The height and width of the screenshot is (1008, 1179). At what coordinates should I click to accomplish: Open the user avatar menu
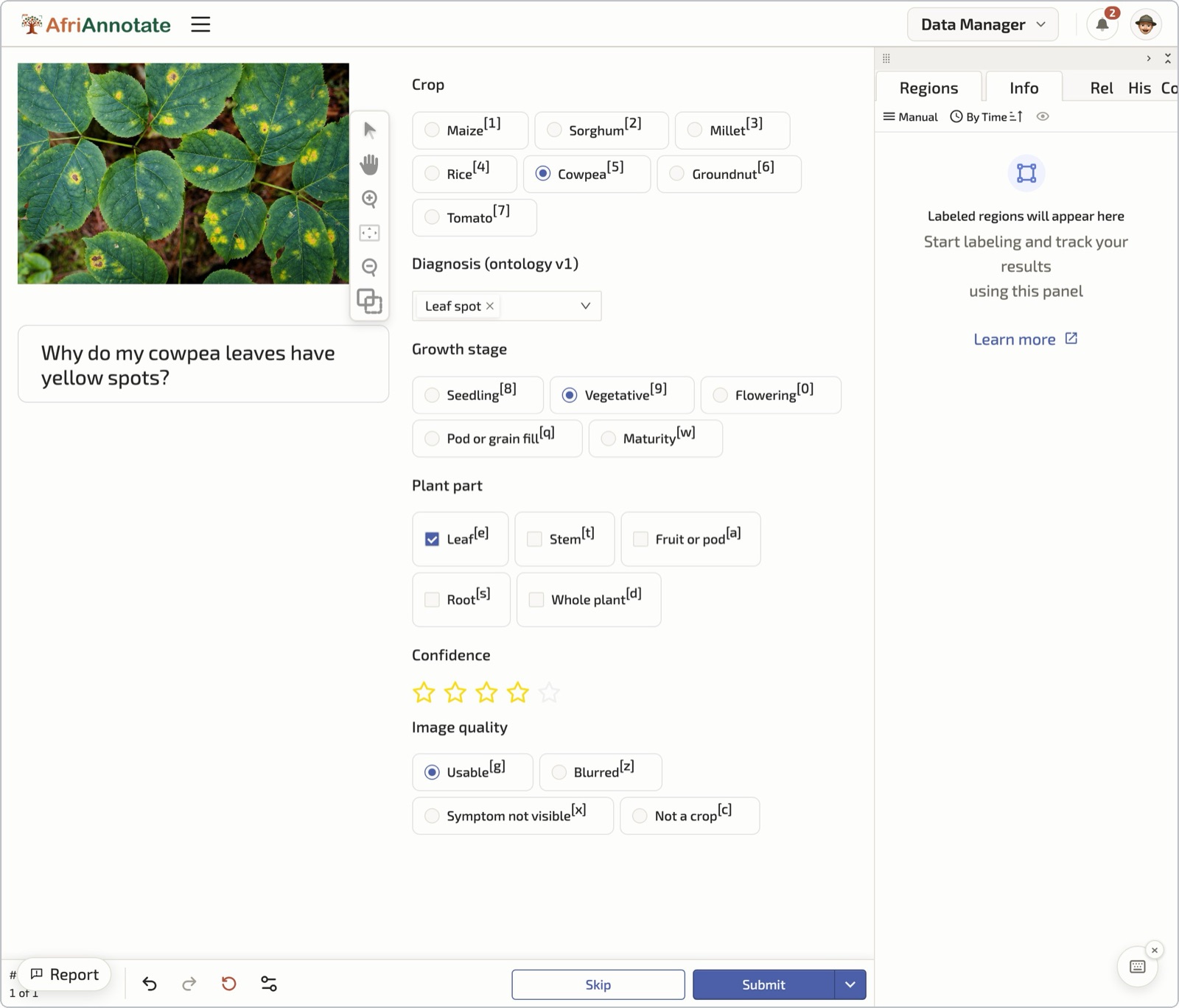click(x=1146, y=24)
